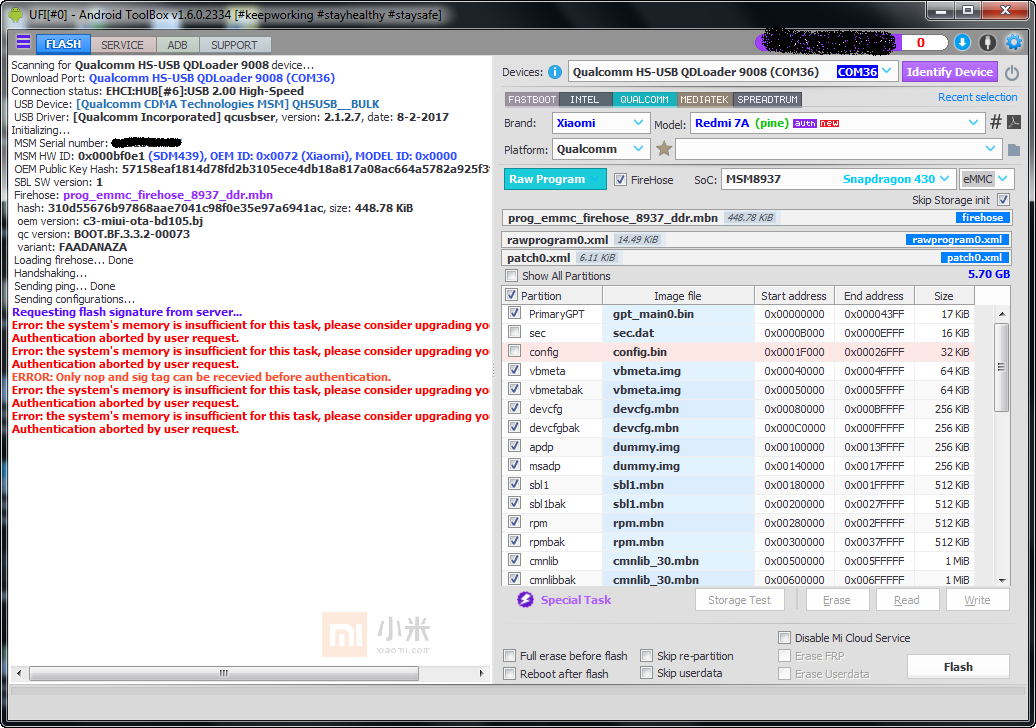Click the blue download arrow icon
1036x728 pixels.
click(962, 42)
